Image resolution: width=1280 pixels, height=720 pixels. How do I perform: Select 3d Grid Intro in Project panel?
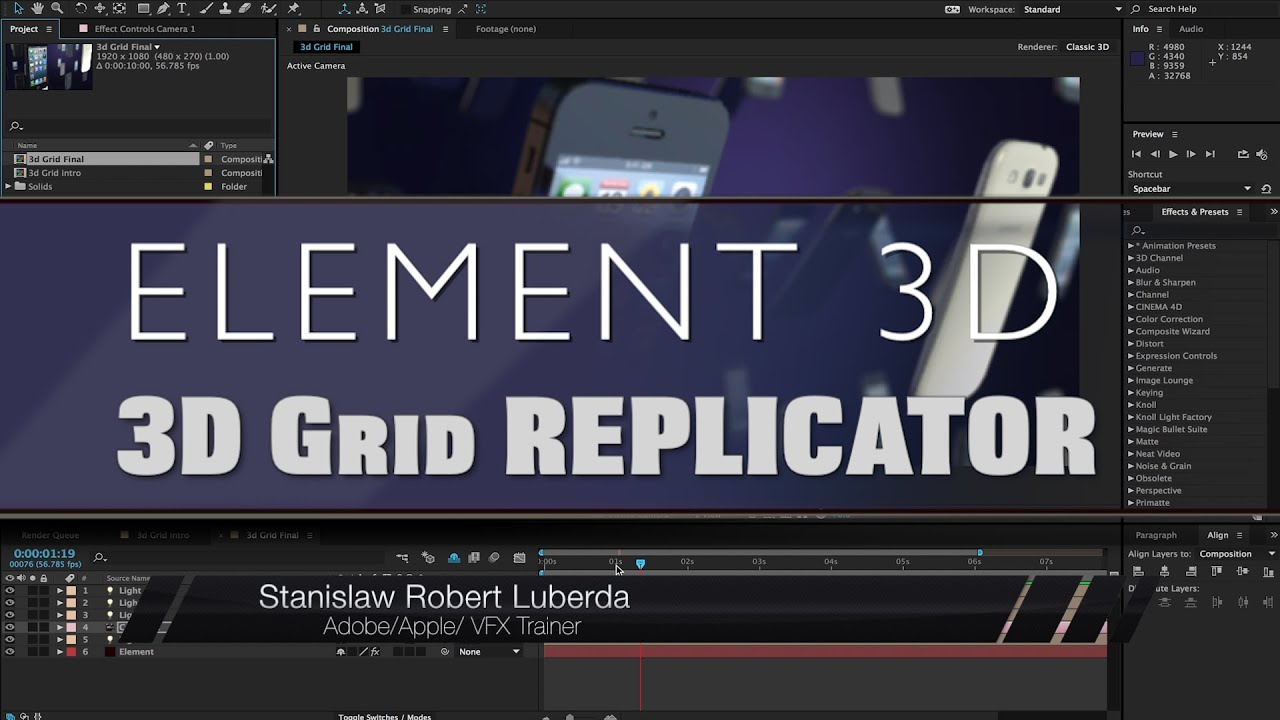pyautogui.click(x=54, y=173)
